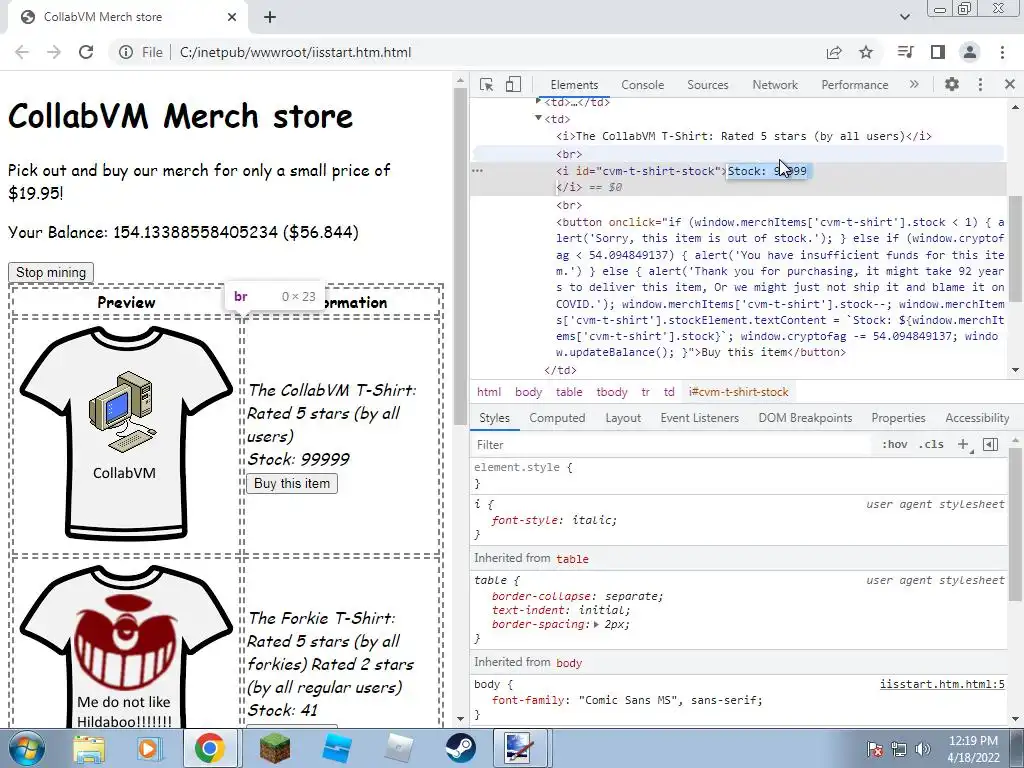Go back in Chrome

coord(22,52)
